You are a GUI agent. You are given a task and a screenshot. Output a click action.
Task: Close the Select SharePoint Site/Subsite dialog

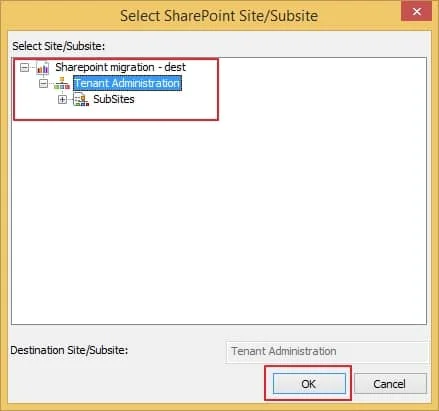(x=416, y=12)
